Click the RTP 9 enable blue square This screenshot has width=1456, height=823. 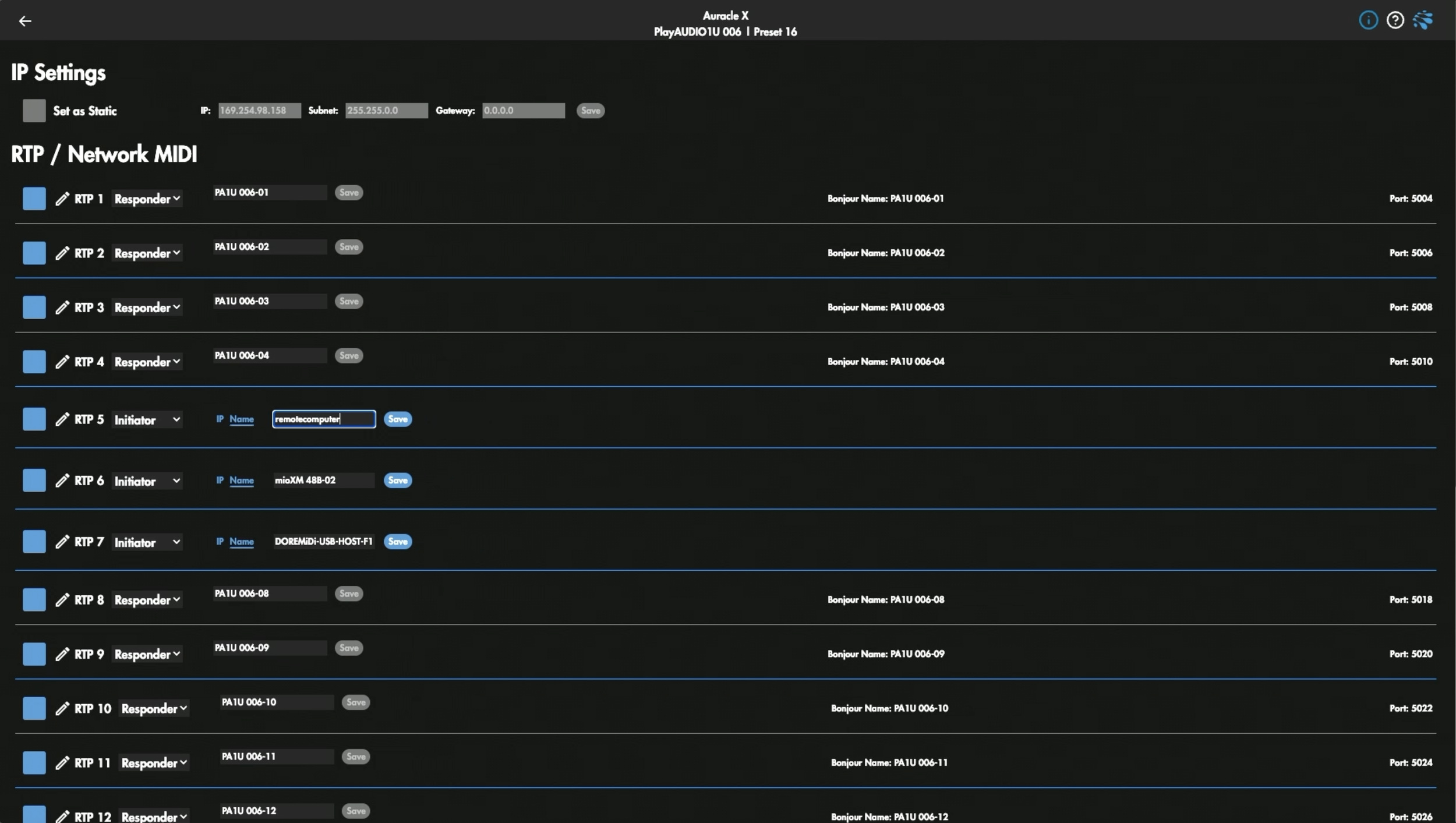tap(34, 654)
